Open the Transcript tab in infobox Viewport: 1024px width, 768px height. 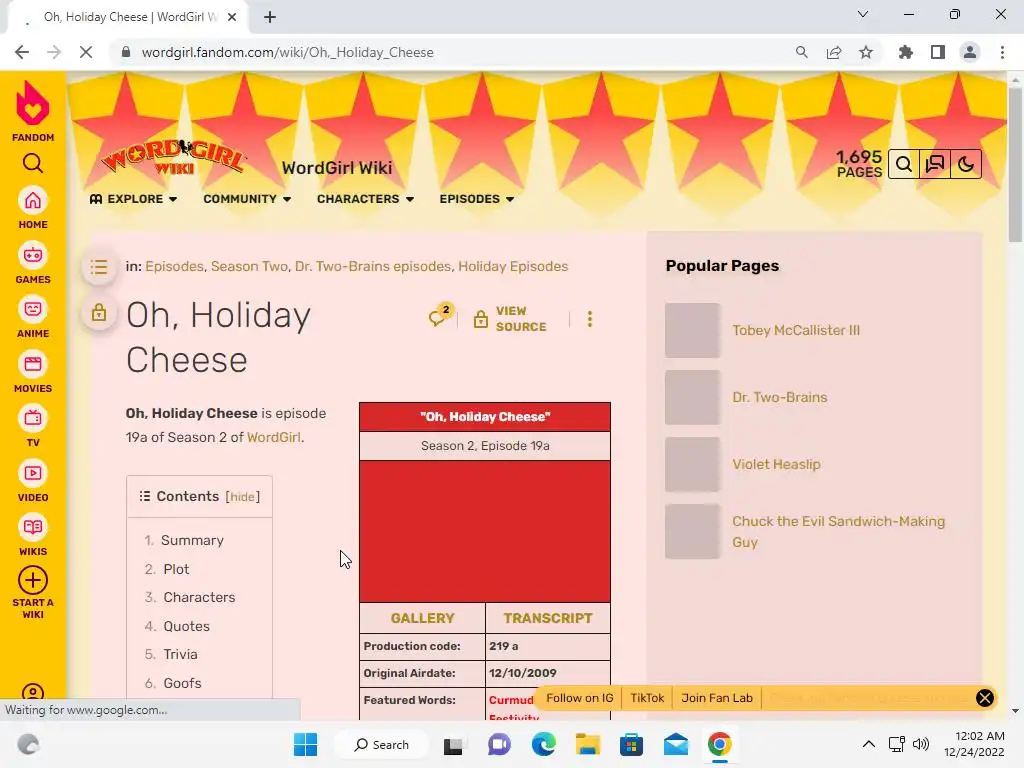click(x=548, y=618)
